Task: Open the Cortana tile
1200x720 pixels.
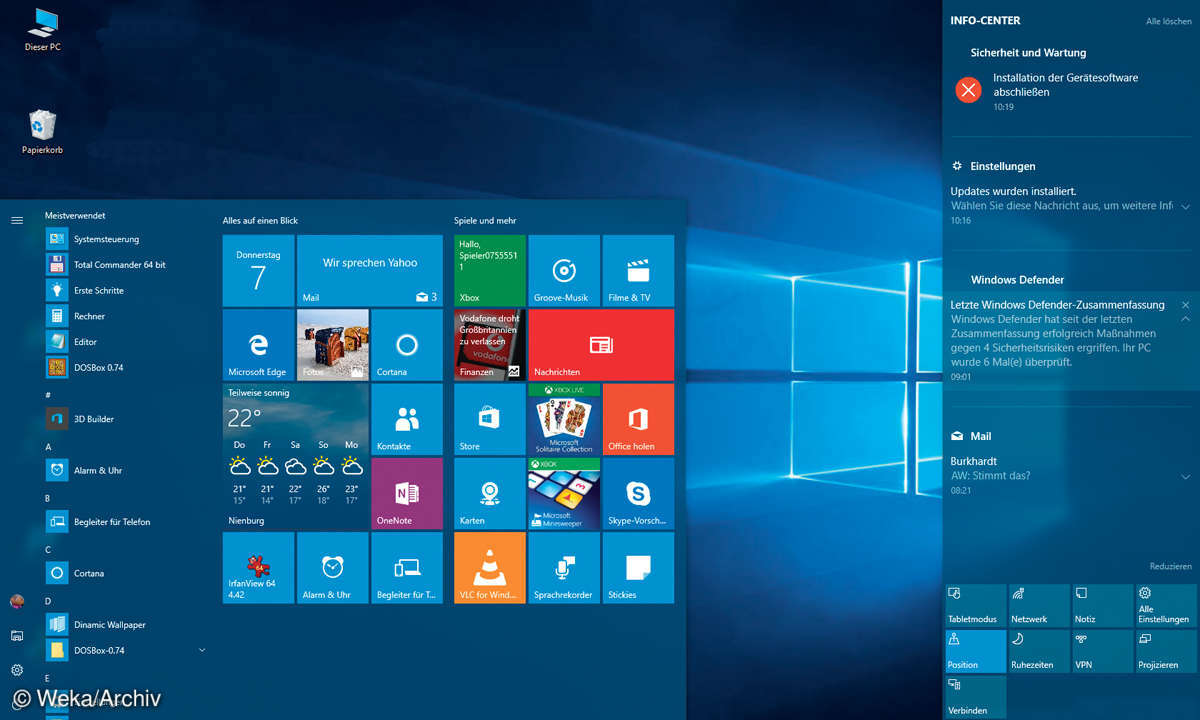Action: tap(406, 345)
